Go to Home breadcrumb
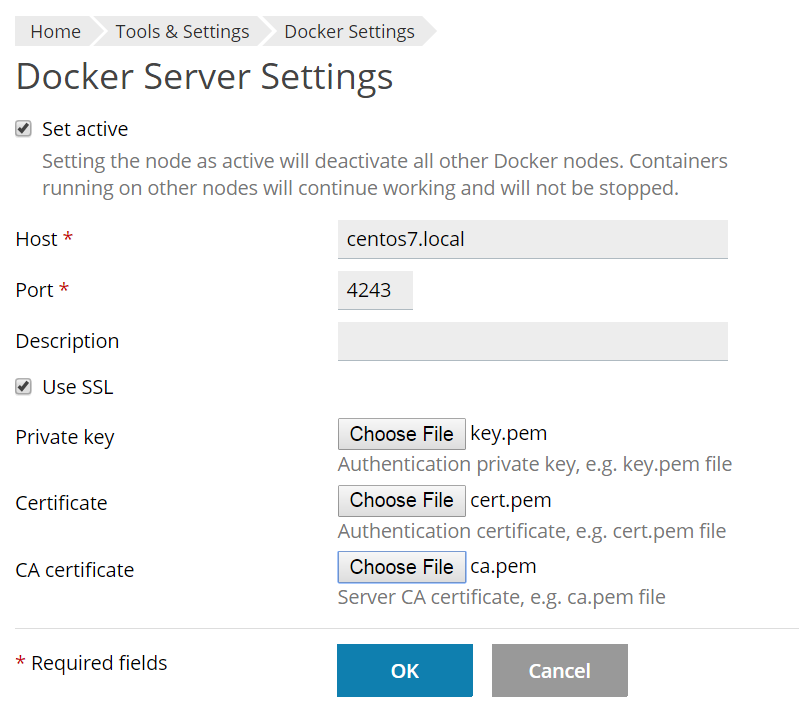 [x=55, y=32]
